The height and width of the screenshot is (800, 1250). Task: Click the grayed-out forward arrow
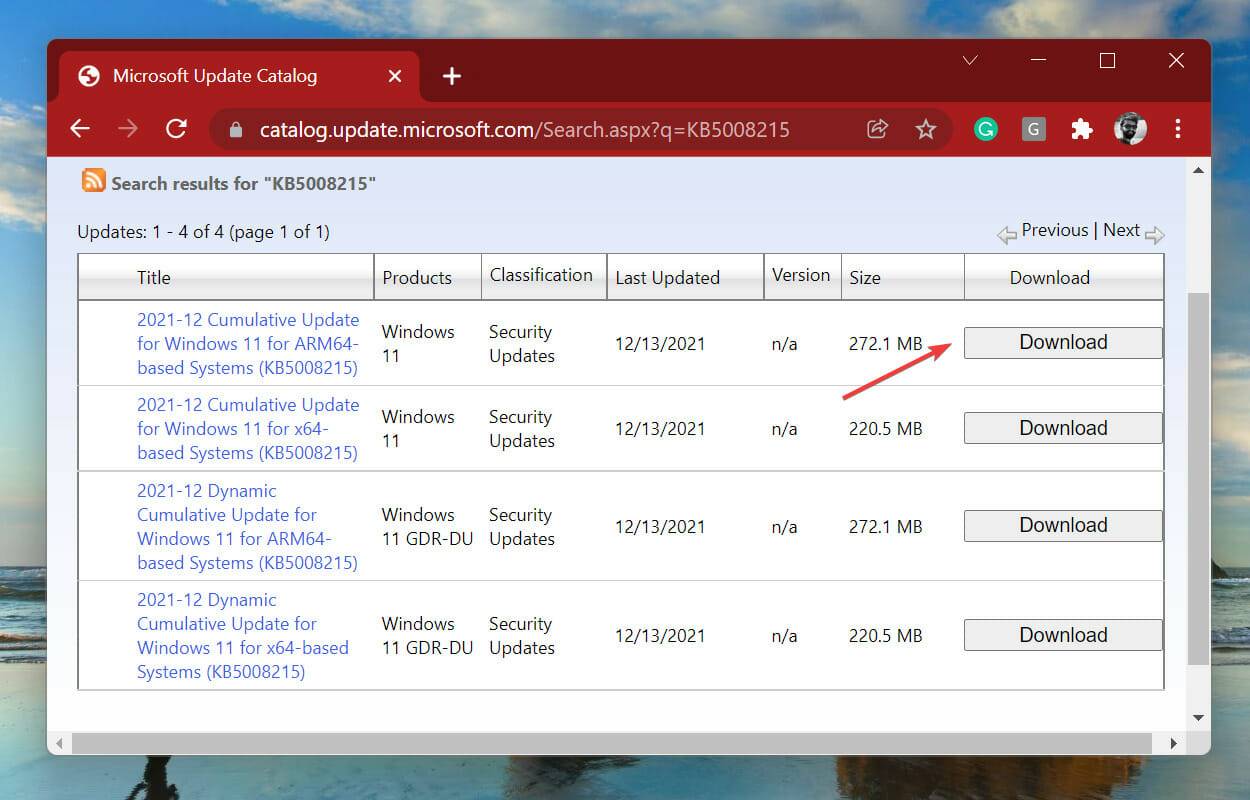[x=128, y=128]
